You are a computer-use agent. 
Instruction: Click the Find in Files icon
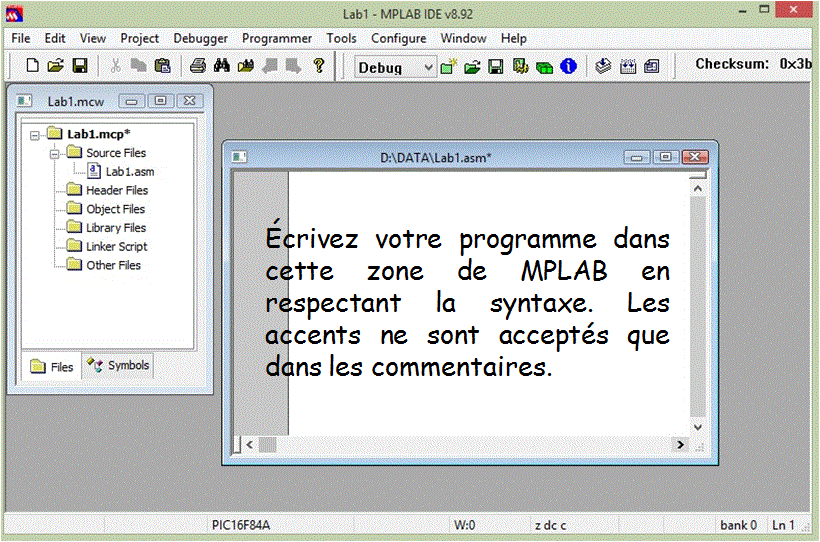pos(246,65)
